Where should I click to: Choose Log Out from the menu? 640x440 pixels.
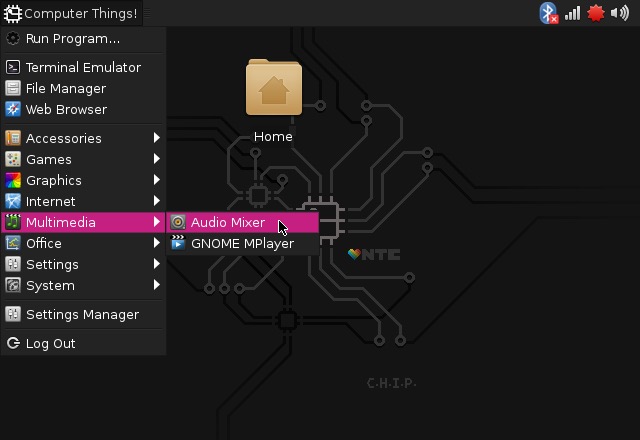coord(50,343)
